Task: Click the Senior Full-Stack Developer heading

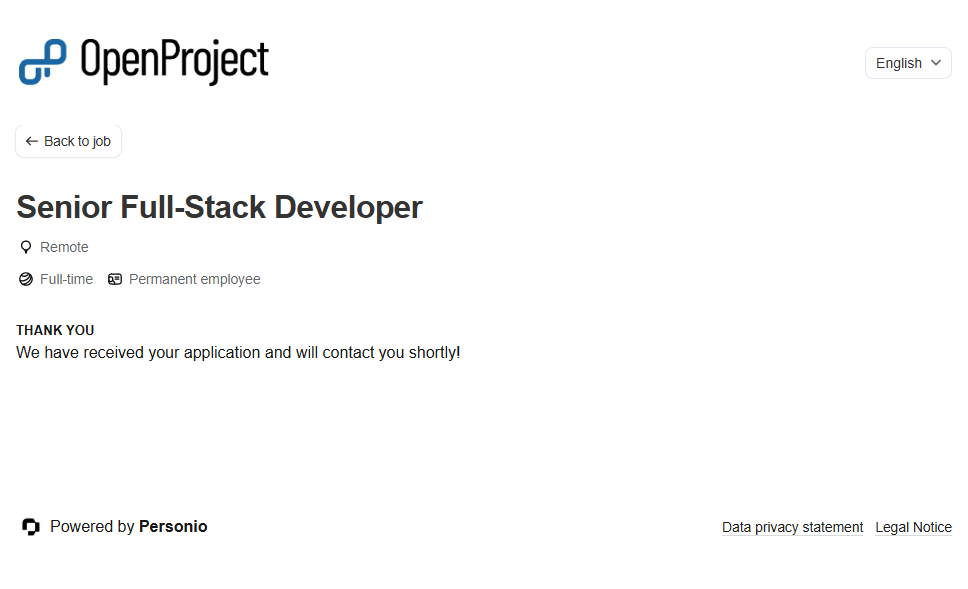Action: click(219, 207)
